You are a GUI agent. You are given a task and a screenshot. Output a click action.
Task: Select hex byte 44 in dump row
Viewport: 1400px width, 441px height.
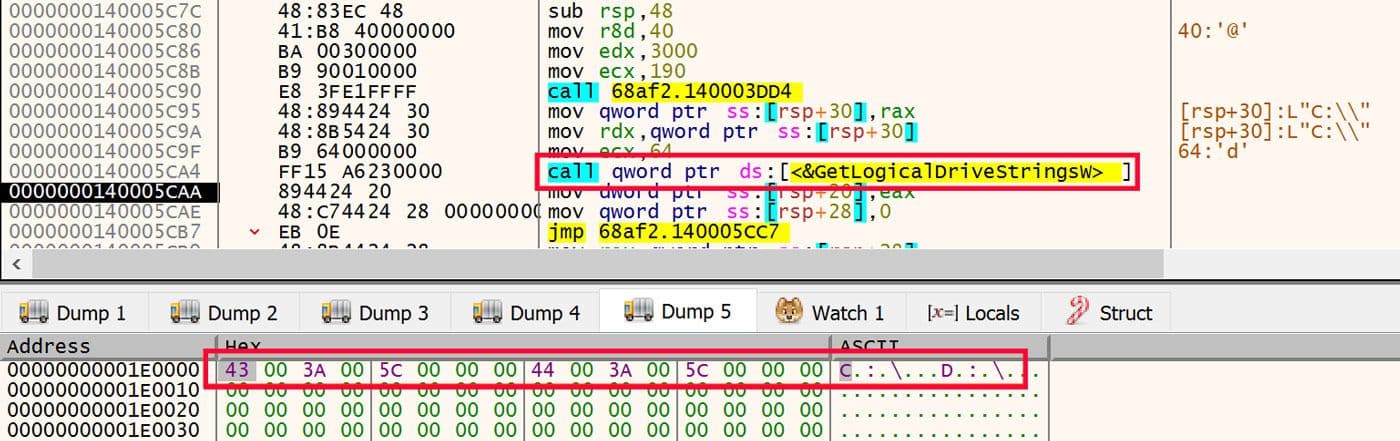click(x=545, y=370)
